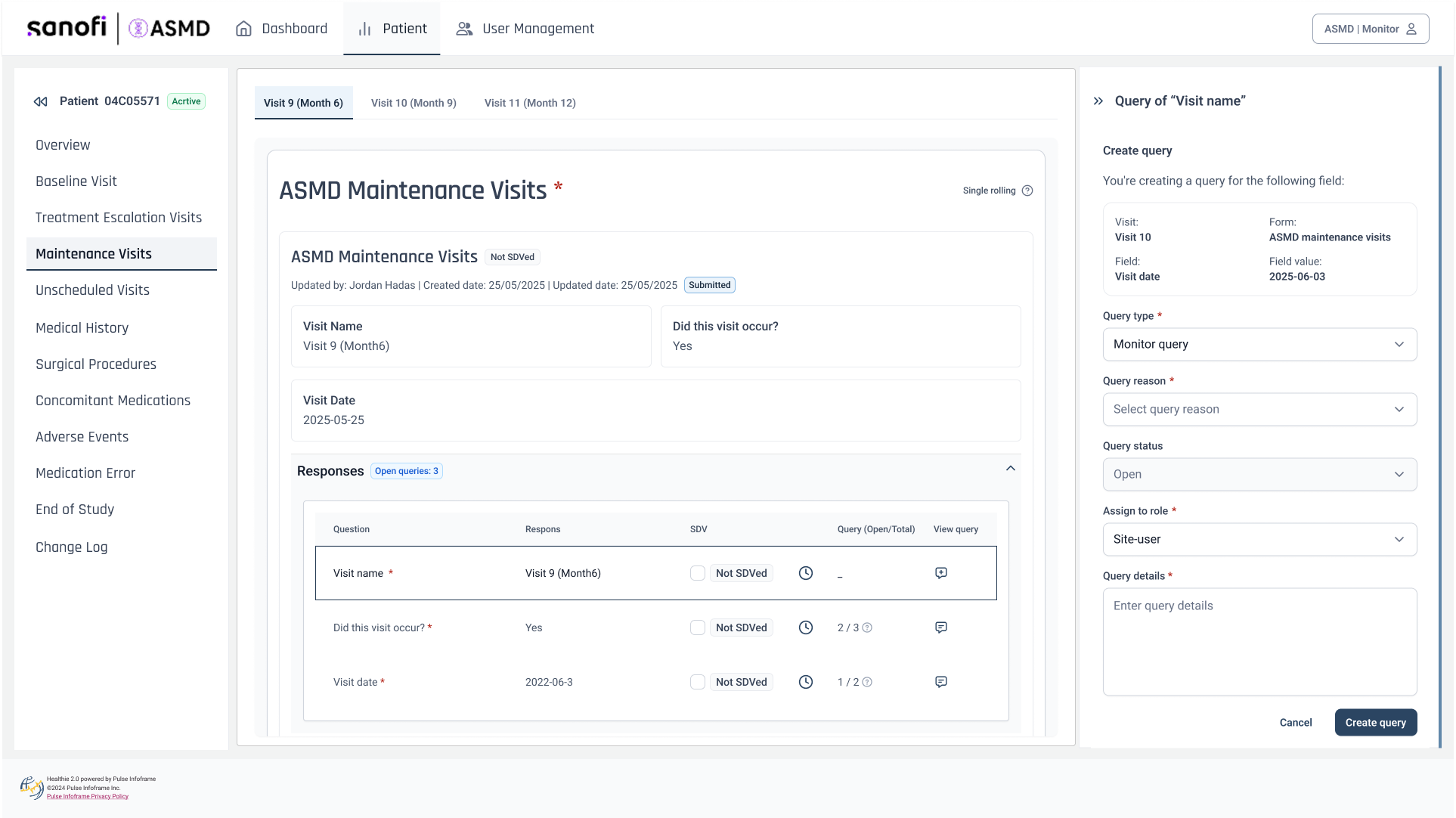Screen dimensions: 1456x818
Task: Open Baseline Visit in the sidebar
Action: point(76,181)
